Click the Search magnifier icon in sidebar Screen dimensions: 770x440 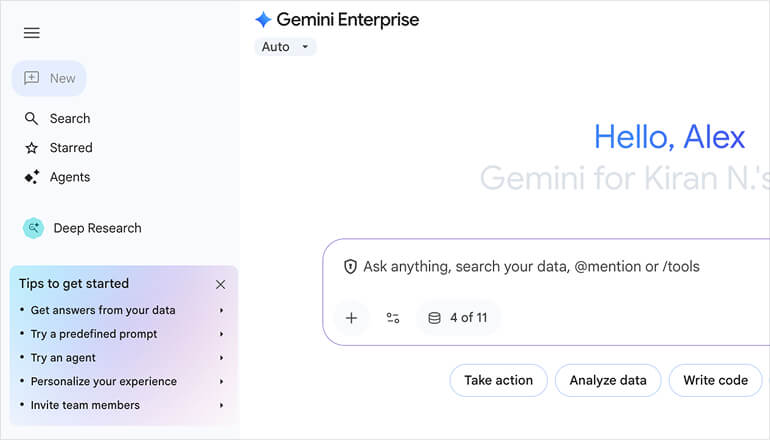coord(32,118)
